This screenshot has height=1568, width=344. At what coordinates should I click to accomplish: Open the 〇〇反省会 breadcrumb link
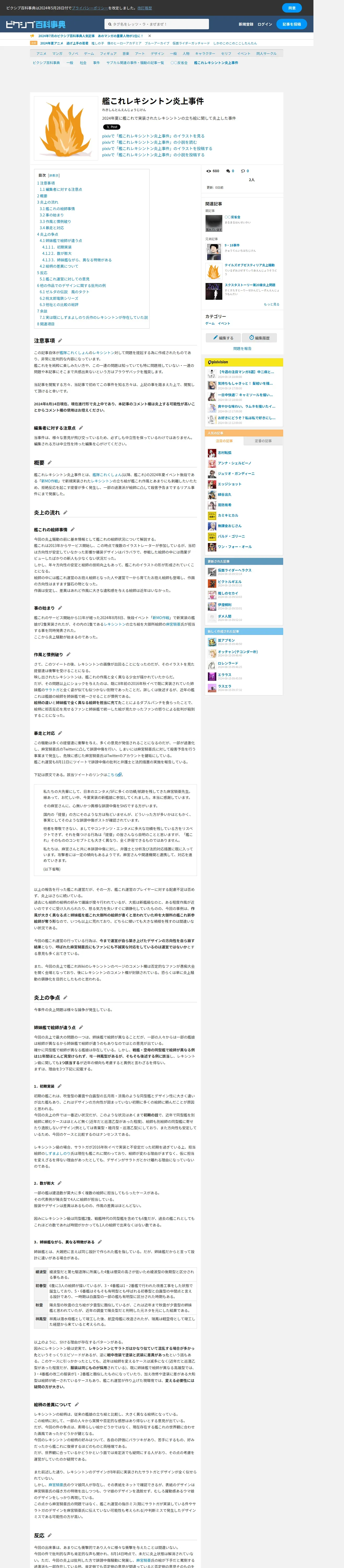[179, 63]
